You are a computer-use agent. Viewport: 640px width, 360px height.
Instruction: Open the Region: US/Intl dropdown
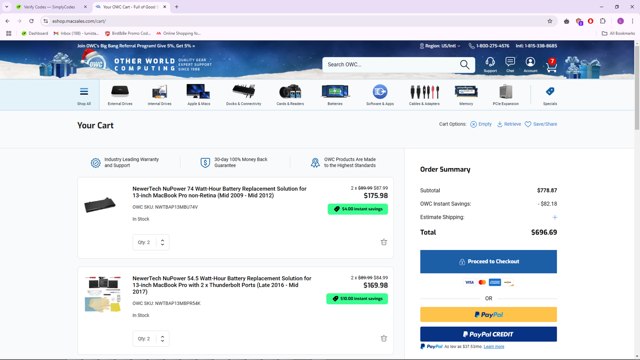tap(440, 46)
